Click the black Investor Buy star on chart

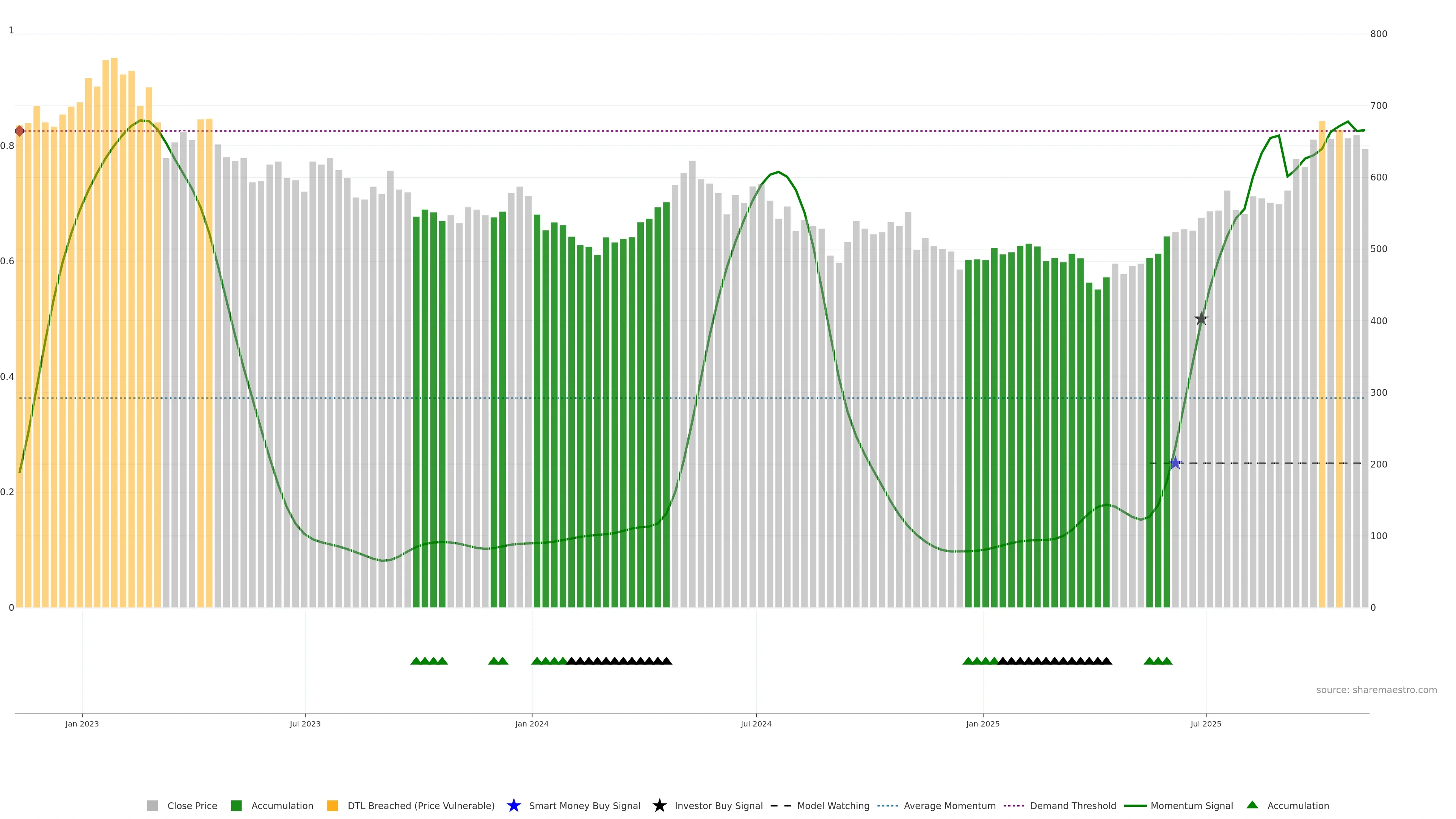coord(1201,319)
